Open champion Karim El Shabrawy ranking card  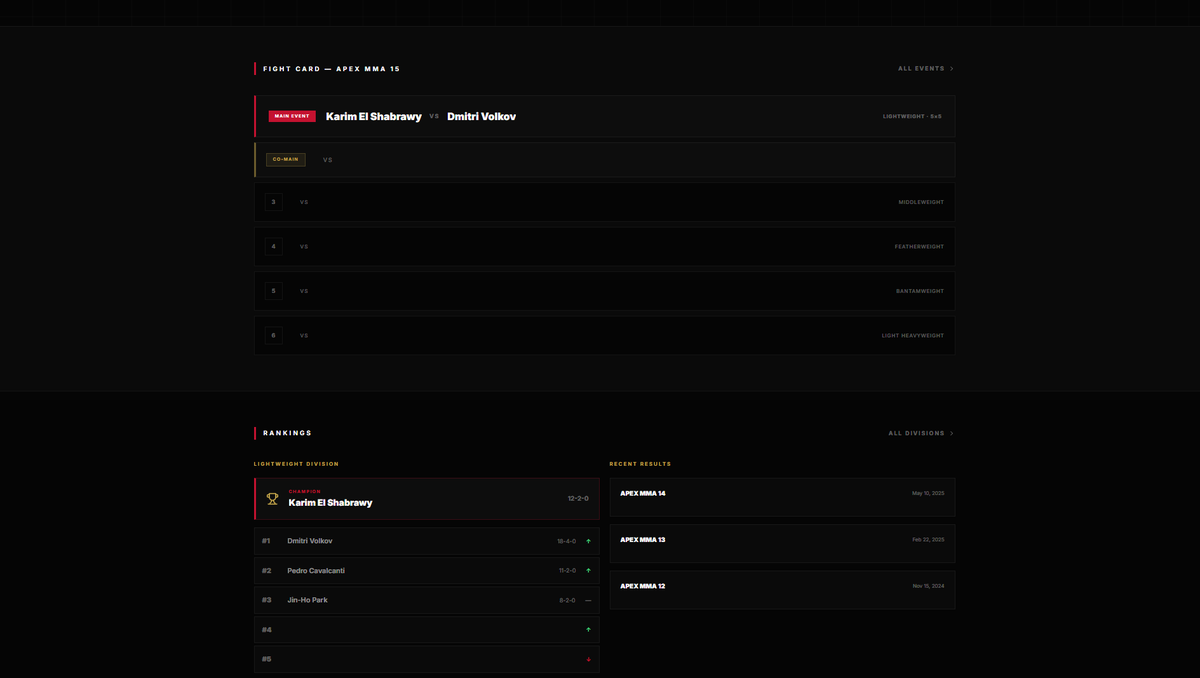(x=427, y=498)
